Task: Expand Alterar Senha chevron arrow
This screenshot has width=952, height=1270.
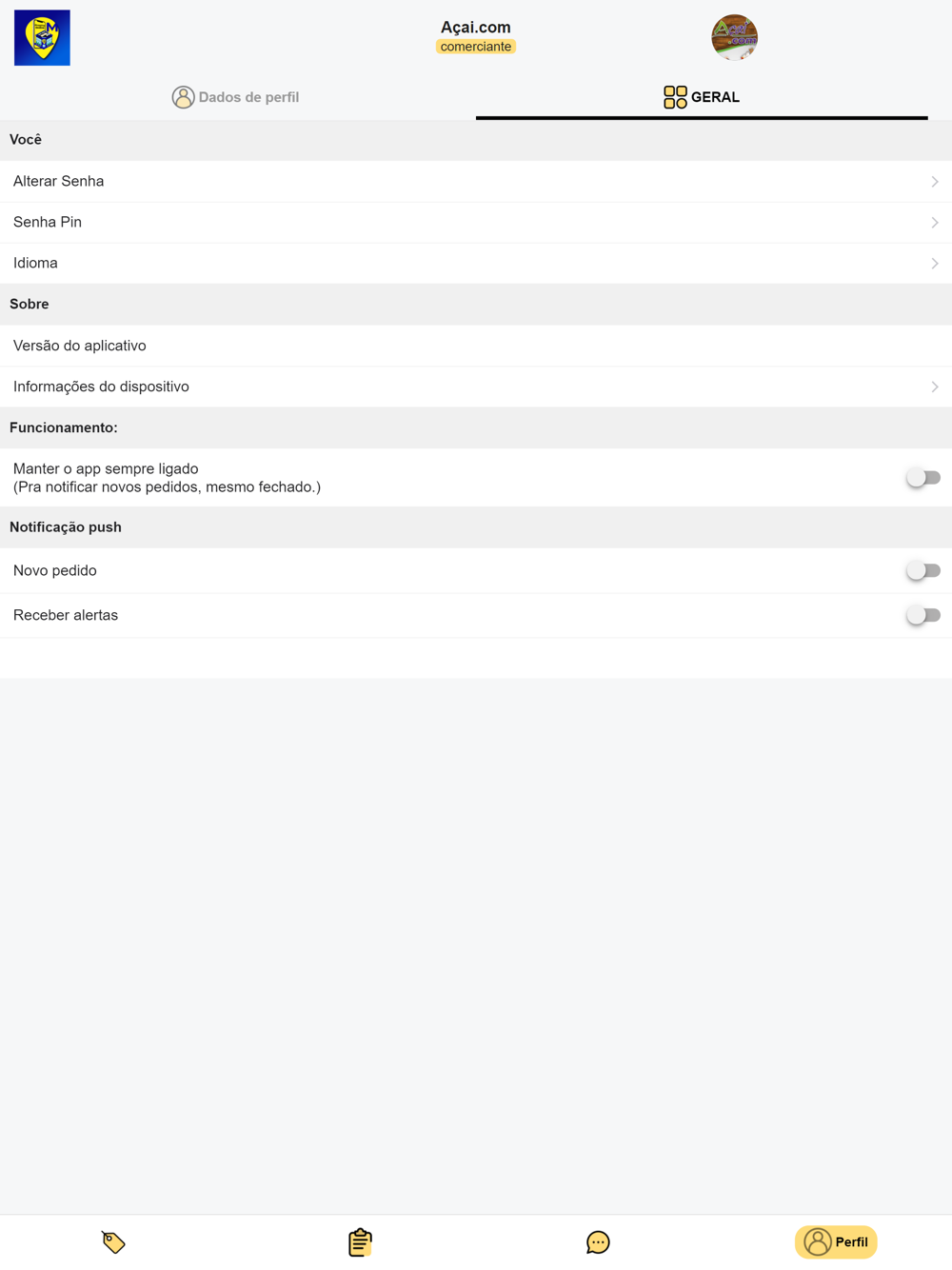Action: coord(935,182)
